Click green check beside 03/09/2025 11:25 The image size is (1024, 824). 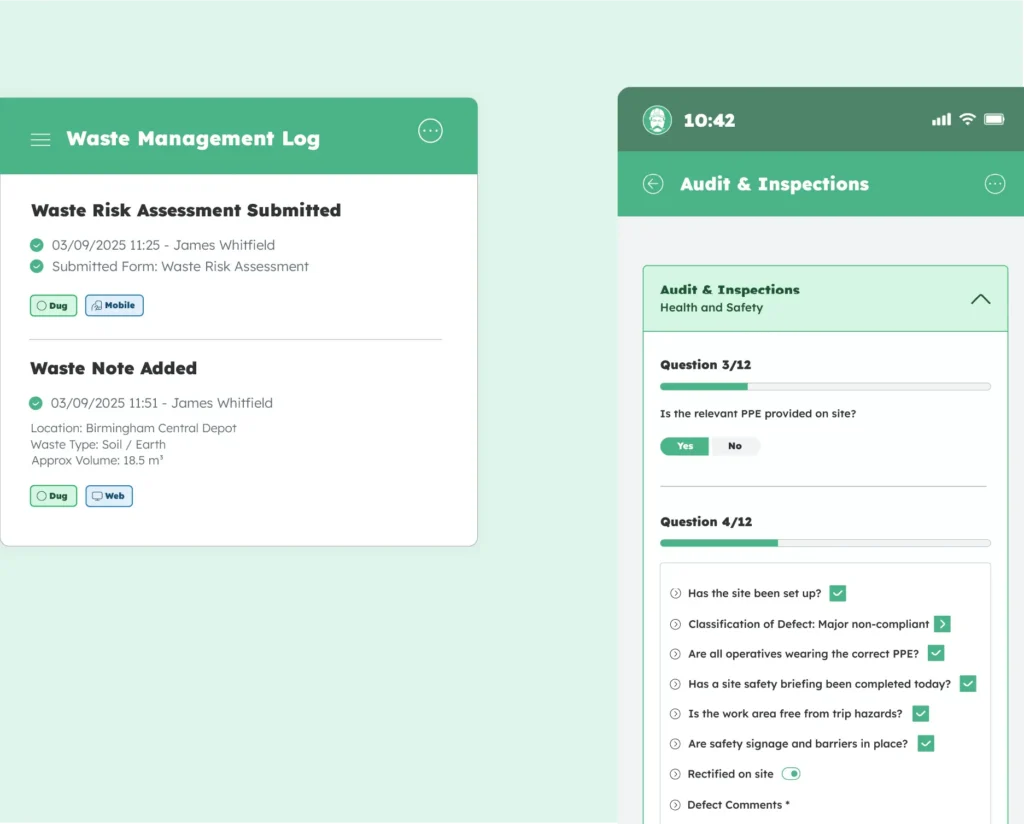tap(37, 245)
